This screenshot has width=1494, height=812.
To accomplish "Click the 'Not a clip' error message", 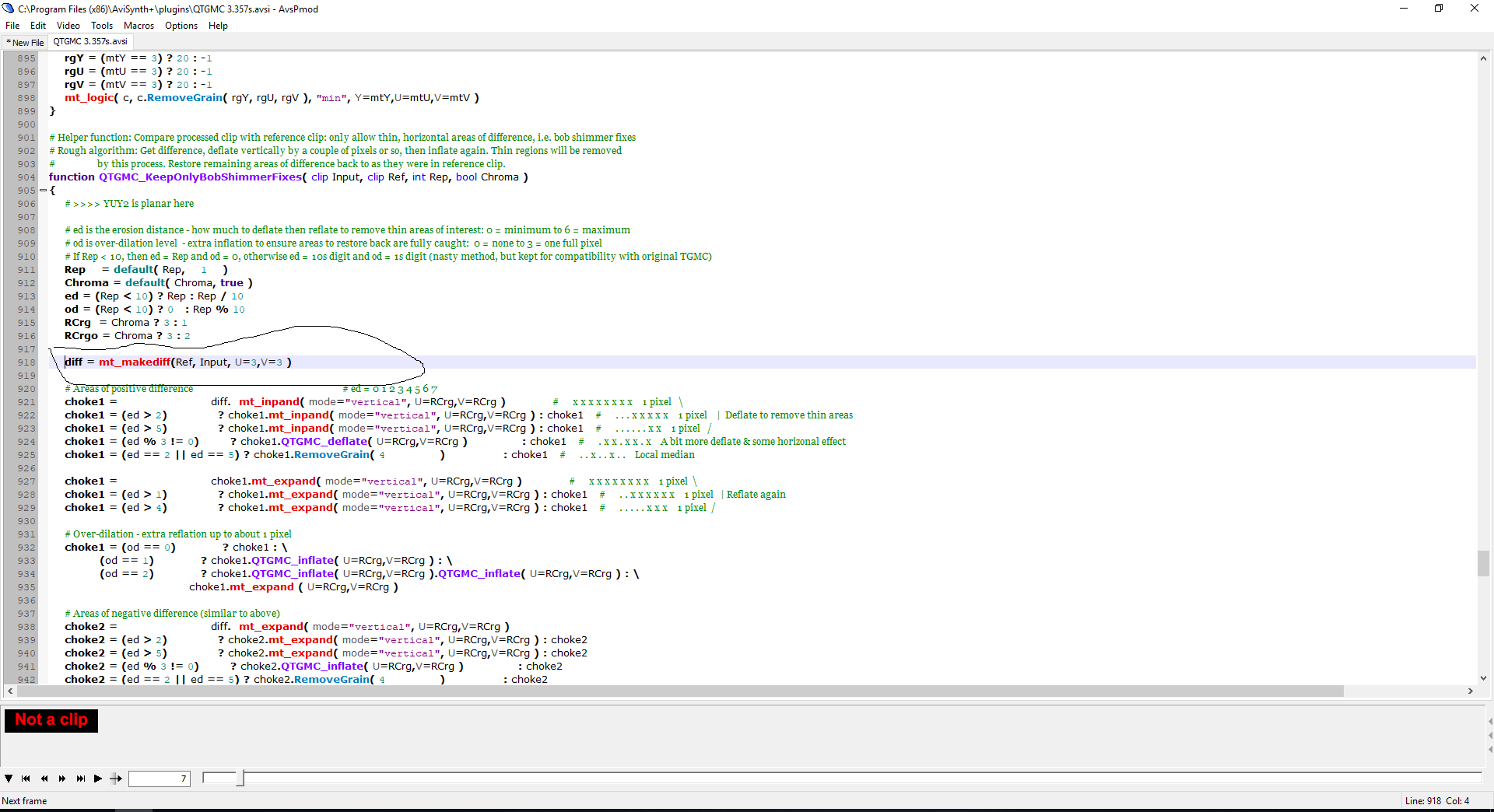I will click(51, 720).
